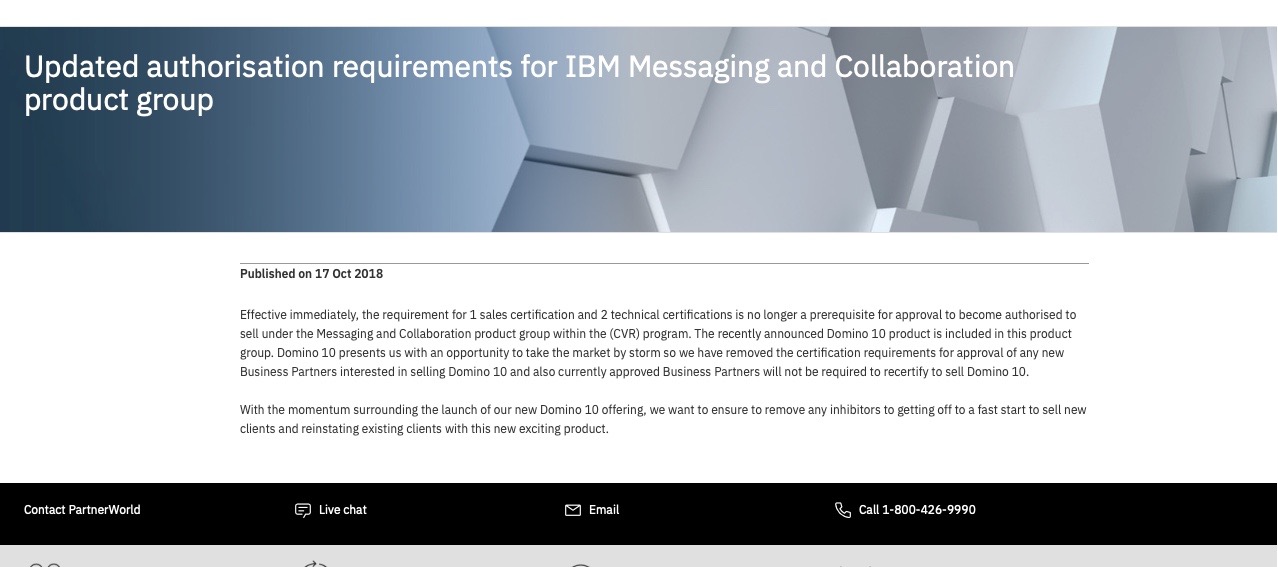Click the 'Updated authorisation requirements' page heading
1278x567 pixels.
pos(519,83)
